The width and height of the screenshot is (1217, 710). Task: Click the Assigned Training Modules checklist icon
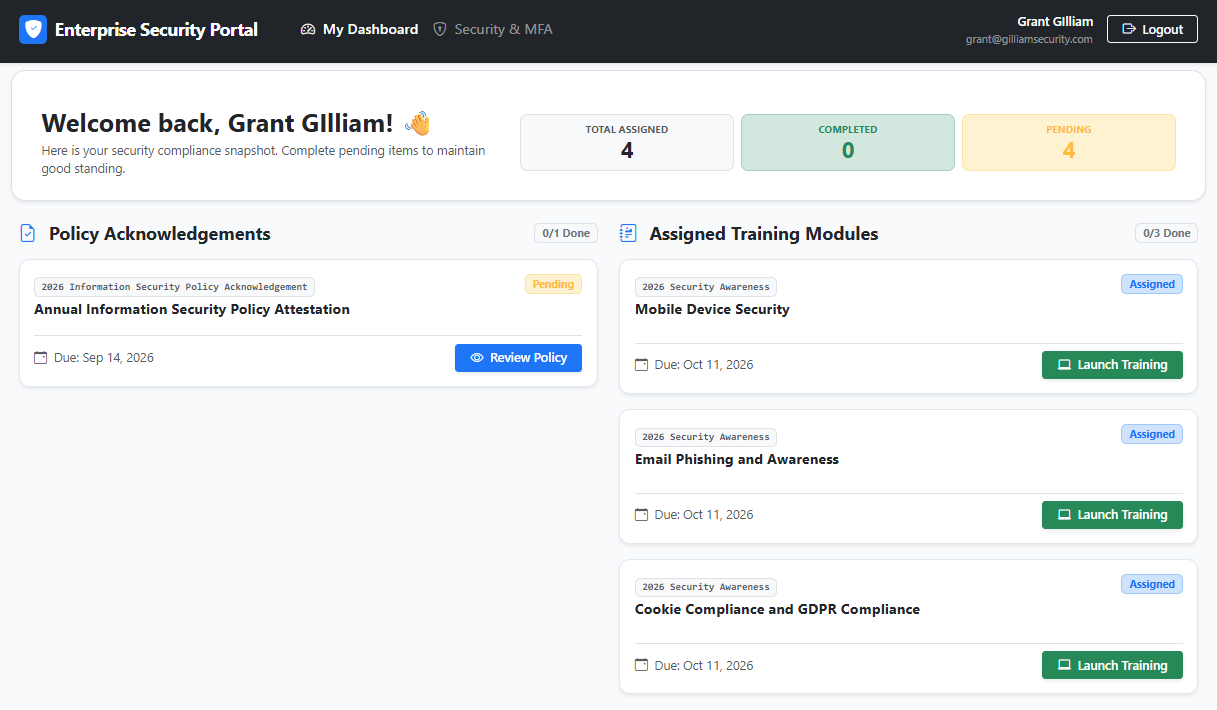pos(628,233)
